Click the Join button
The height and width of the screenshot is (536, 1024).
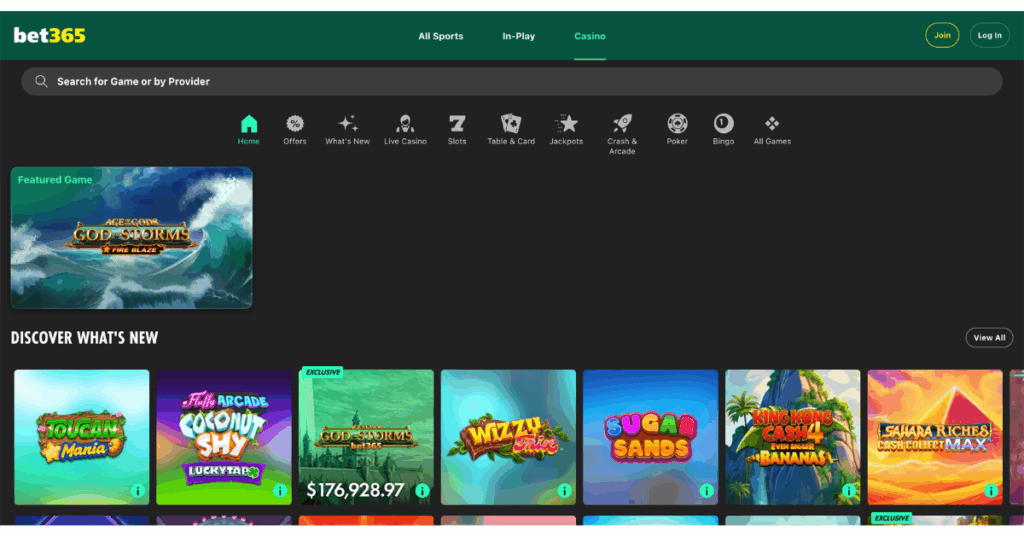click(x=942, y=35)
